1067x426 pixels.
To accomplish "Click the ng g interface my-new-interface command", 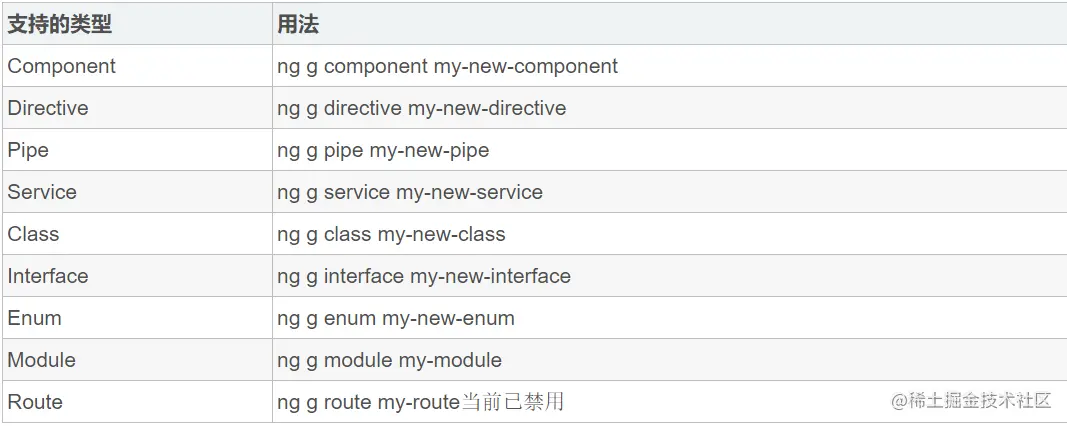I will (x=424, y=276).
